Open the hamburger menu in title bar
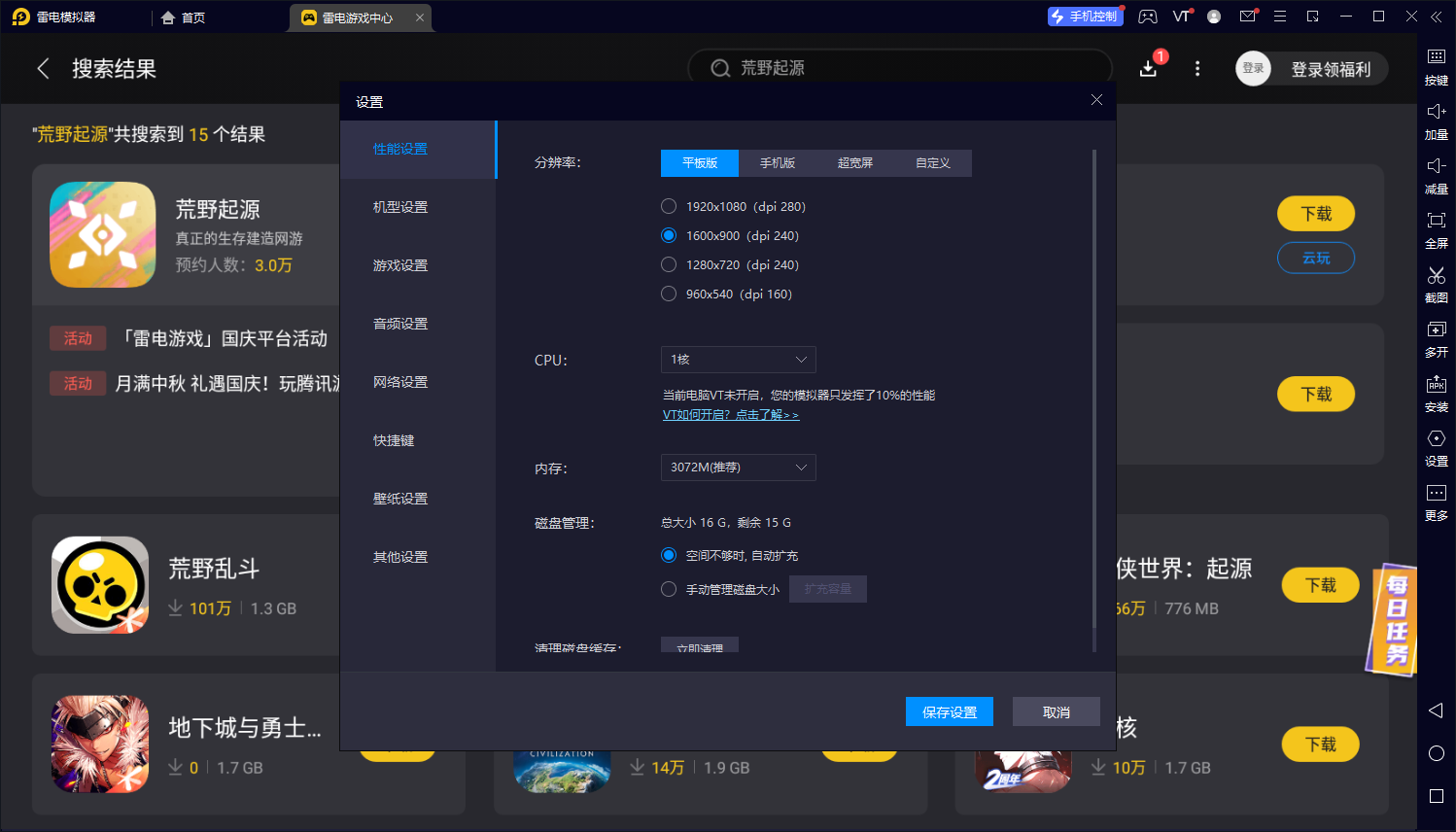This screenshot has height=832, width=1456. (1280, 17)
